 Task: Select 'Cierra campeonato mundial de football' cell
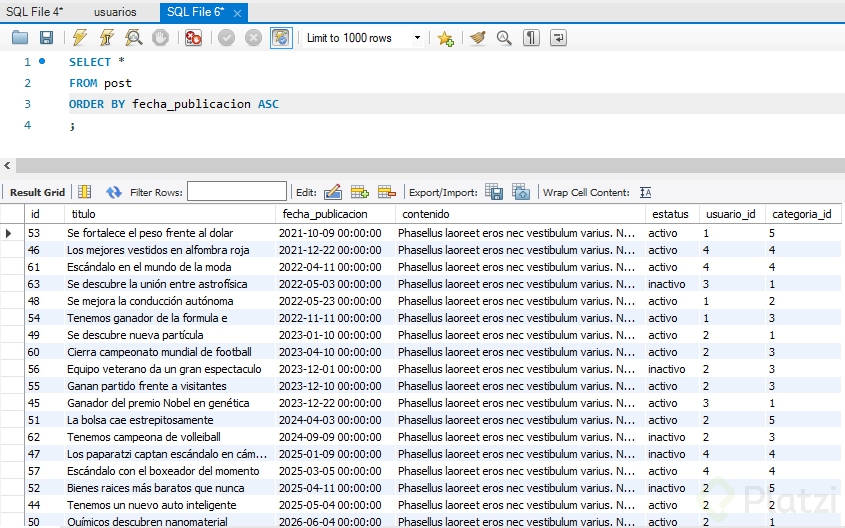(170, 352)
